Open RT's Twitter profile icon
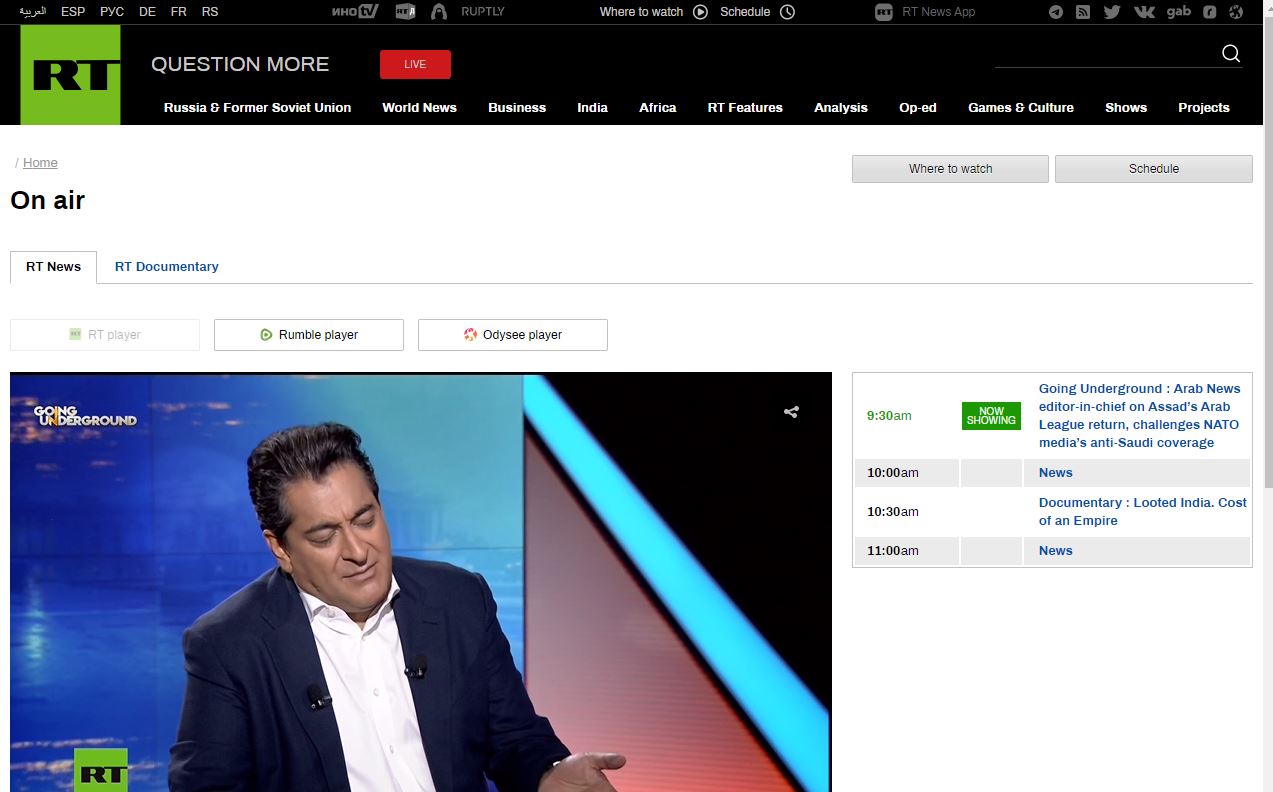Image resolution: width=1273 pixels, height=792 pixels. (1112, 12)
